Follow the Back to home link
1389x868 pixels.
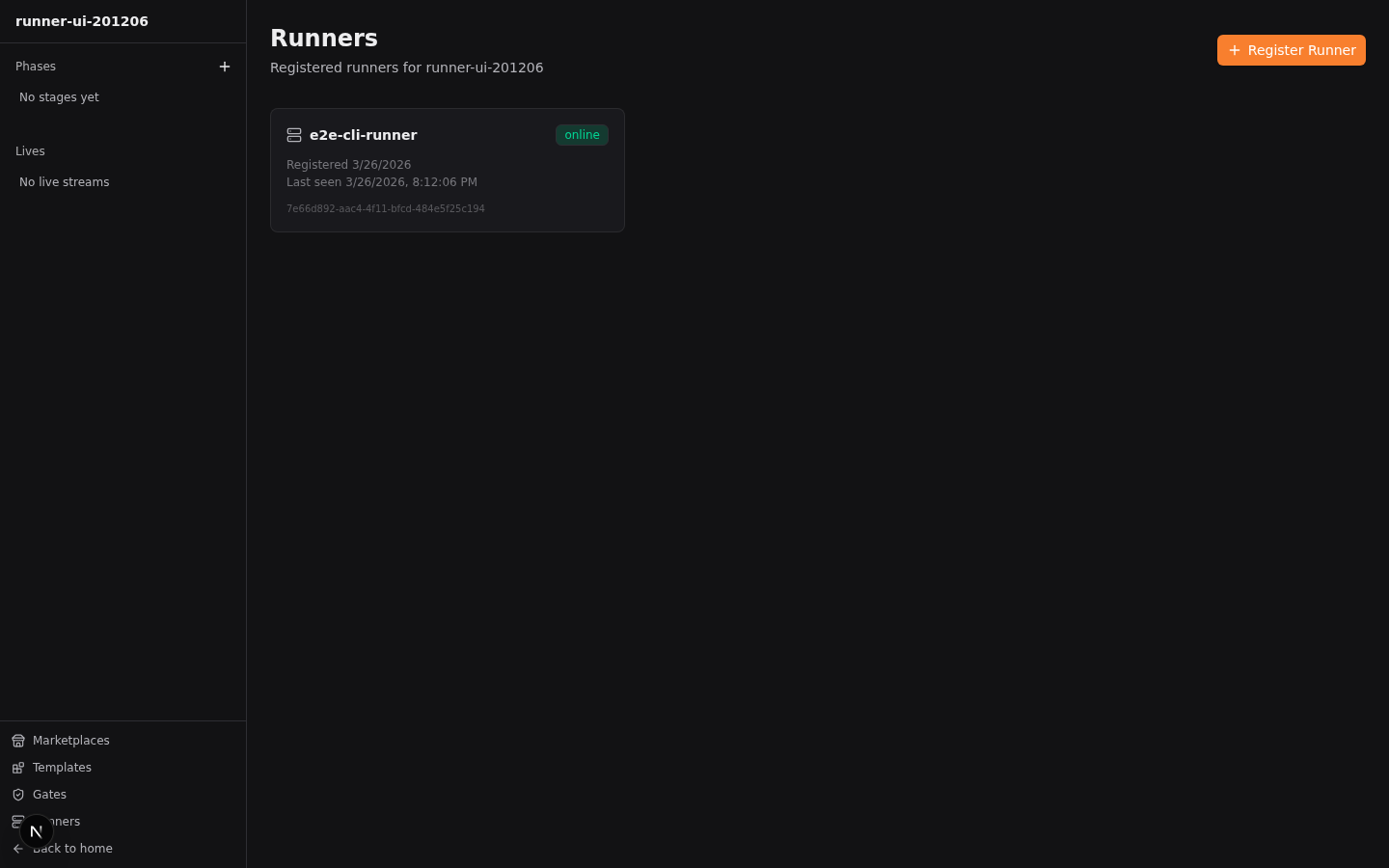72,849
